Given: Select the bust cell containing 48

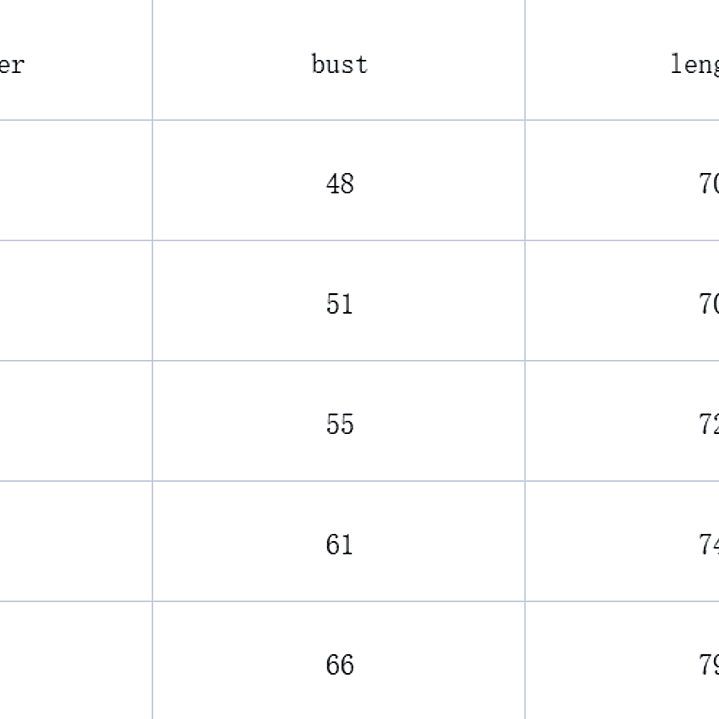Looking at the screenshot, I should click(x=339, y=184).
